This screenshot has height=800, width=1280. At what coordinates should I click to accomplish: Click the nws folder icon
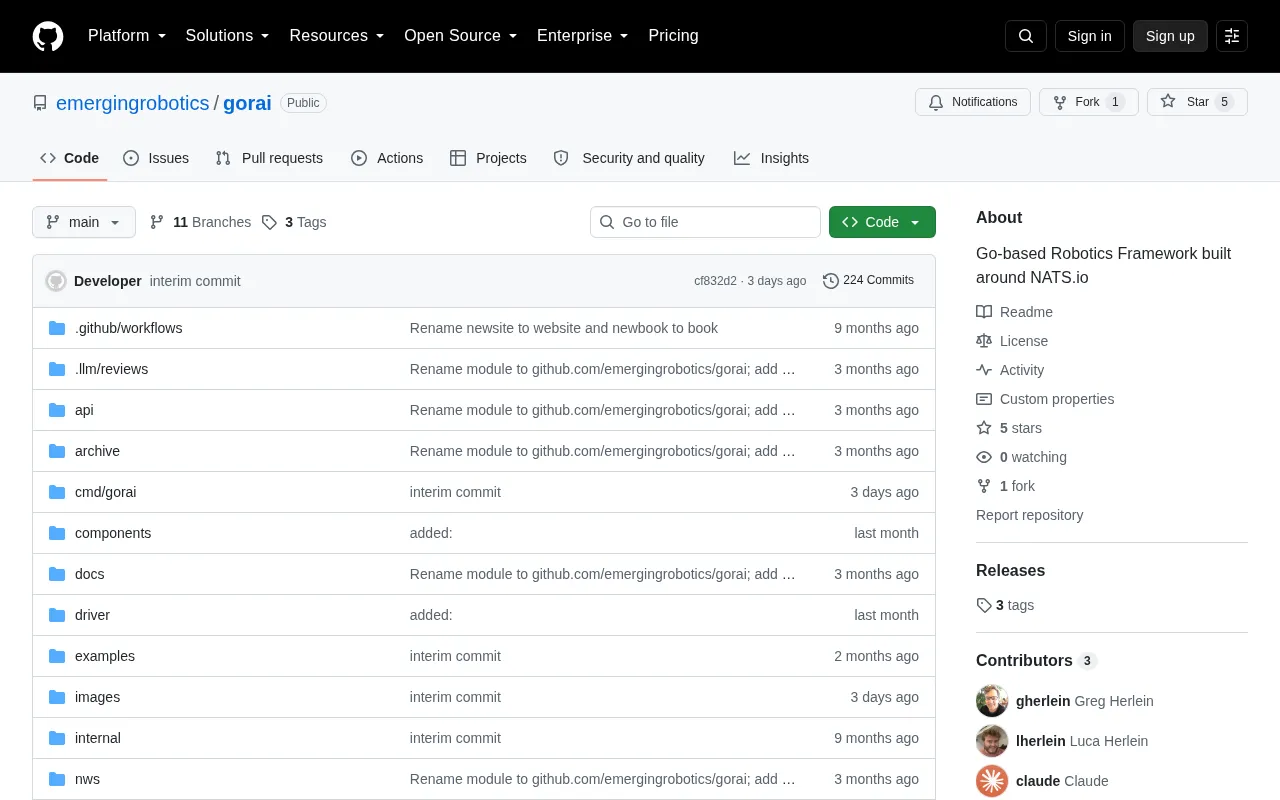pos(57,779)
